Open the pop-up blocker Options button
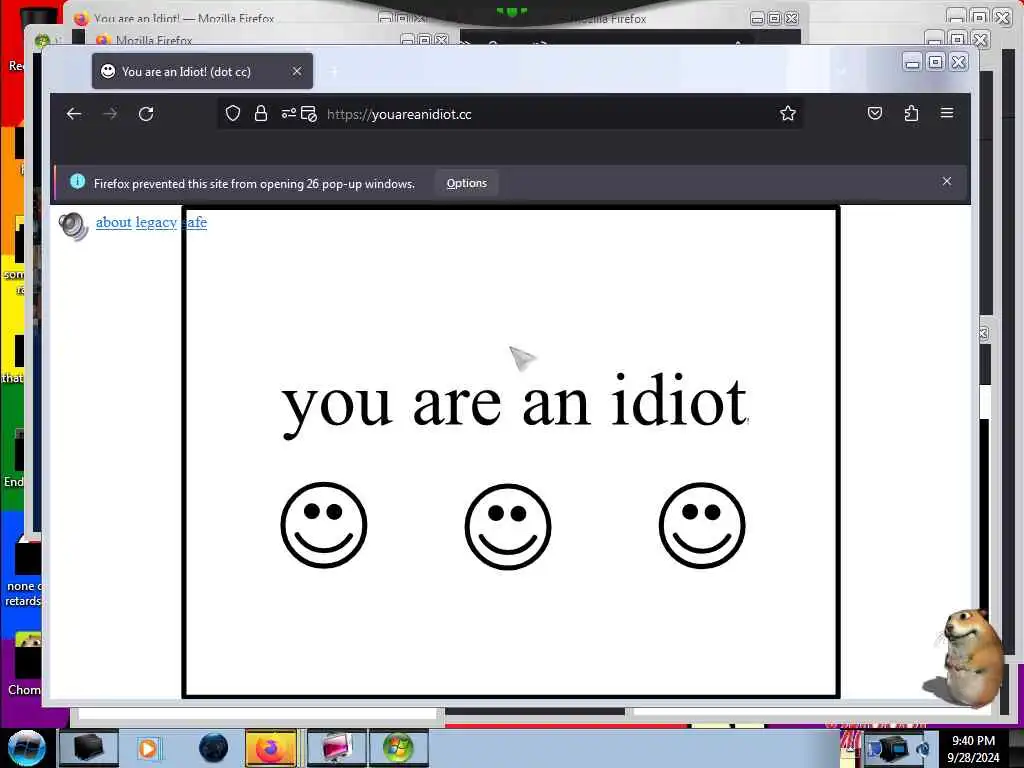 click(x=466, y=183)
